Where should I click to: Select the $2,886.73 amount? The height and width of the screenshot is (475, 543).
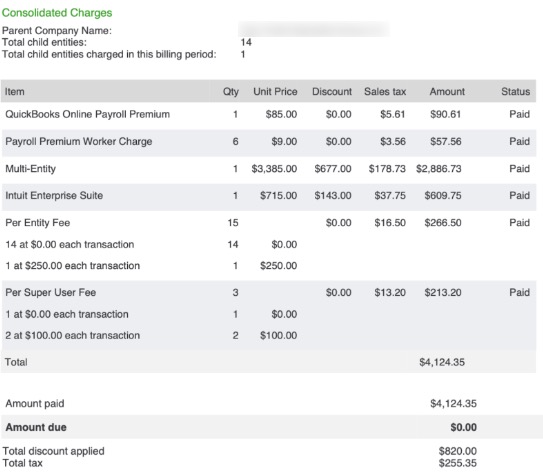point(439,169)
